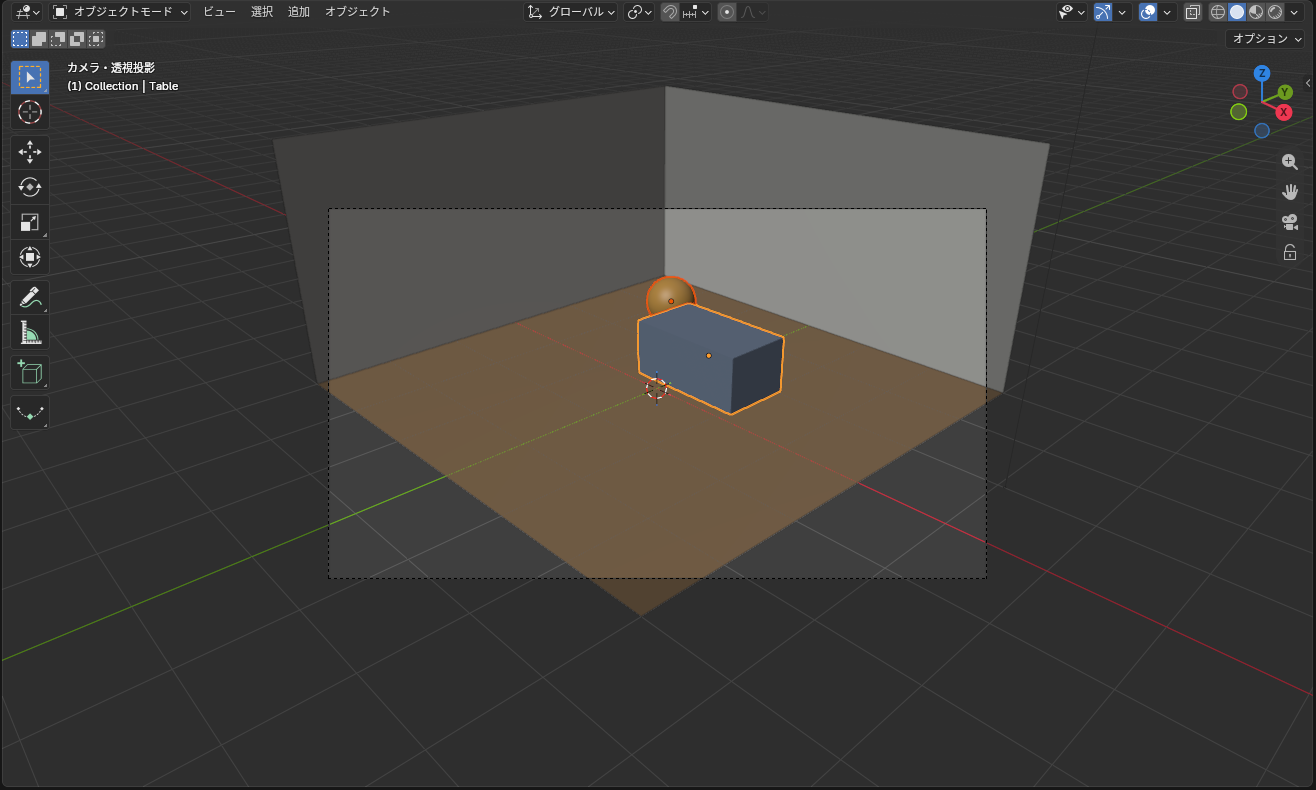
Task: Click the lock camera to view padlock
Action: (1290, 252)
